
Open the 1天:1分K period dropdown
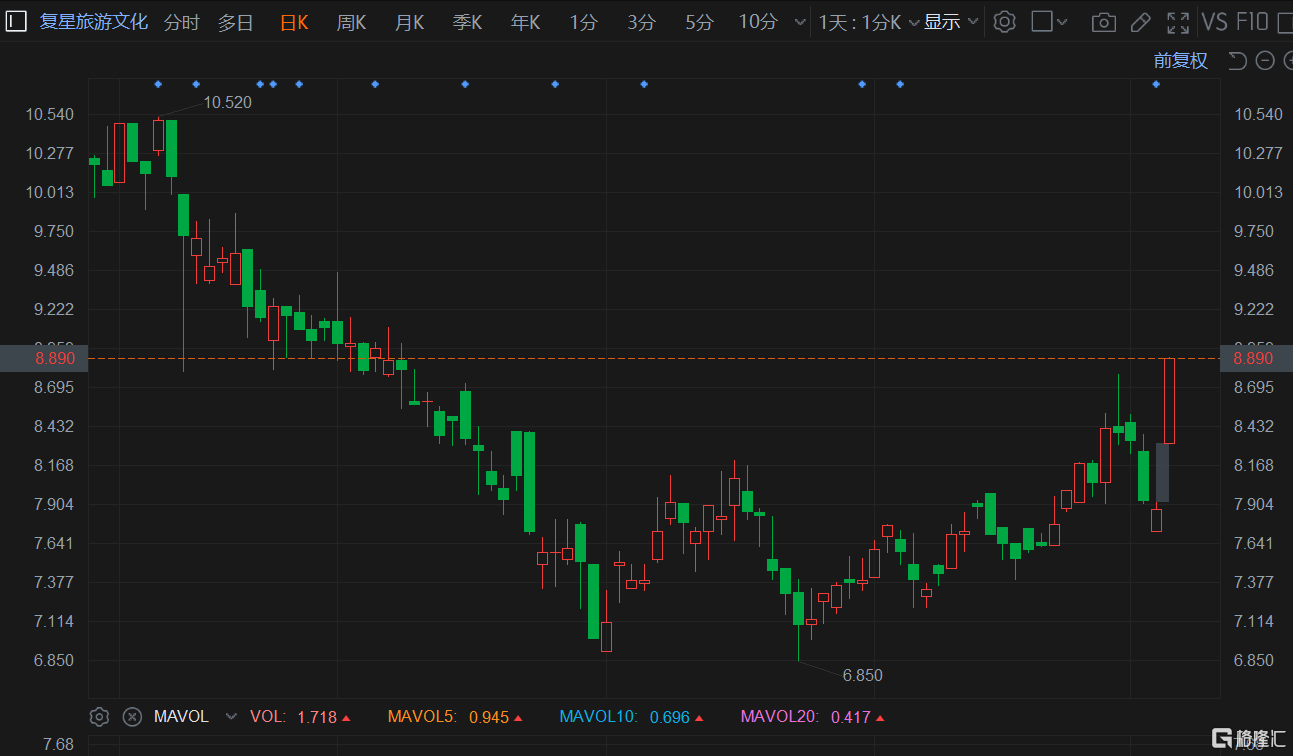tap(868, 22)
